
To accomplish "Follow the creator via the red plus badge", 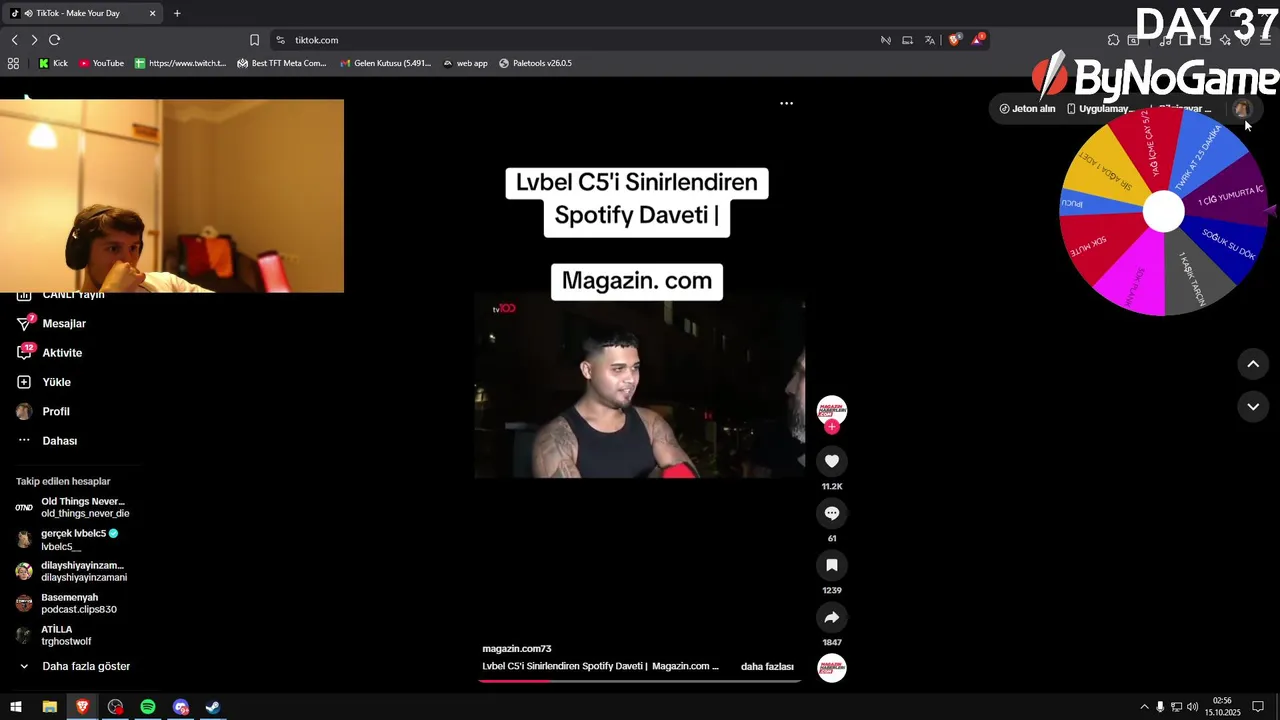I will pyautogui.click(x=832, y=427).
